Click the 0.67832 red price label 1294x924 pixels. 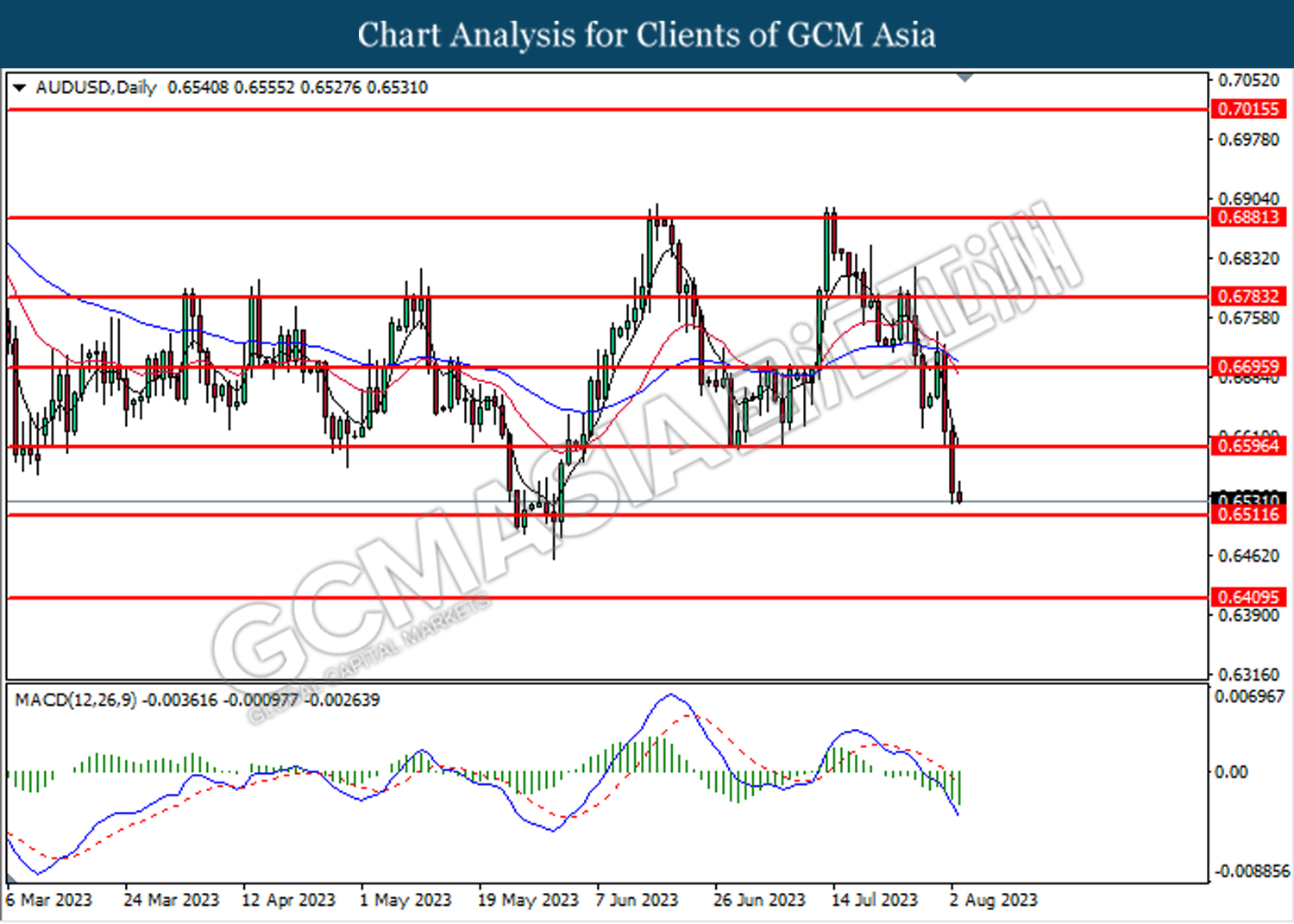click(x=1247, y=297)
